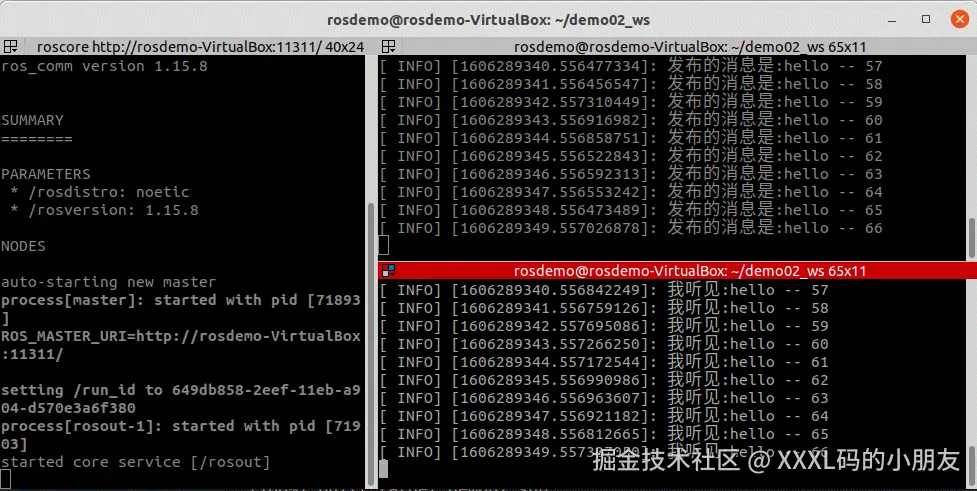Viewport: 977px width, 491px height.
Task: Open the grouping icon of the publisher terminal
Action: (389, 46)
